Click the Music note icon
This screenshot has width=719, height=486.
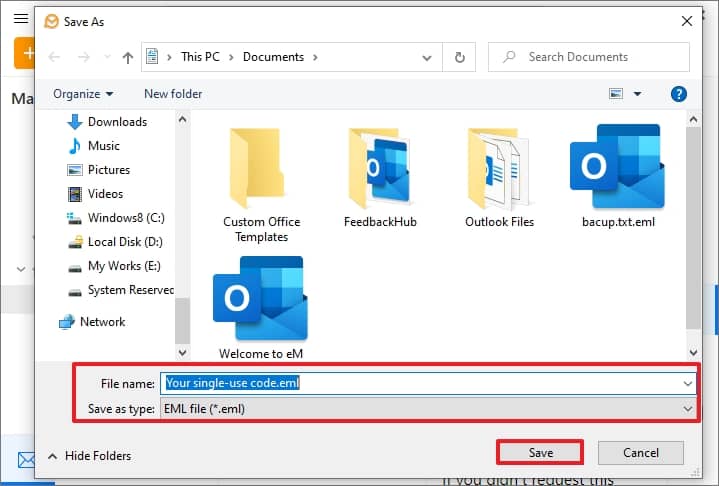point(74,146)
